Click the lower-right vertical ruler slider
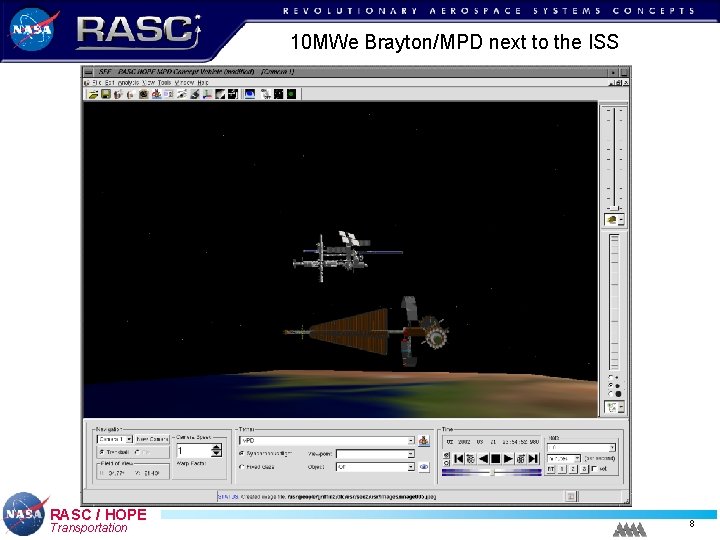The height and width of the screenshot is (540, 720). [x=614, y=302]
